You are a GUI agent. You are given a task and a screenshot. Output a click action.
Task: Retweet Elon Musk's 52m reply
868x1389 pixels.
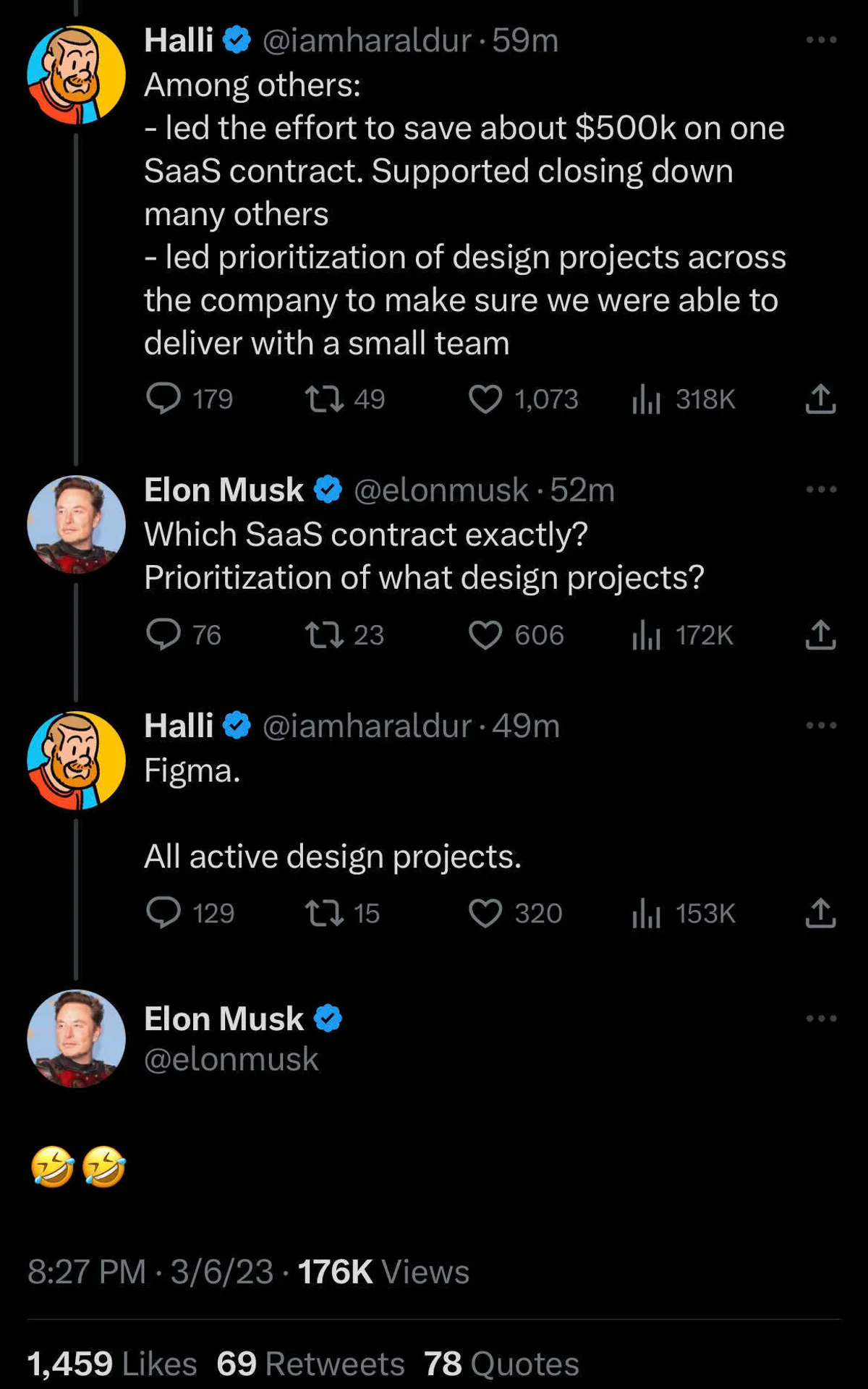pyautogui.click(x=323, y=635)
